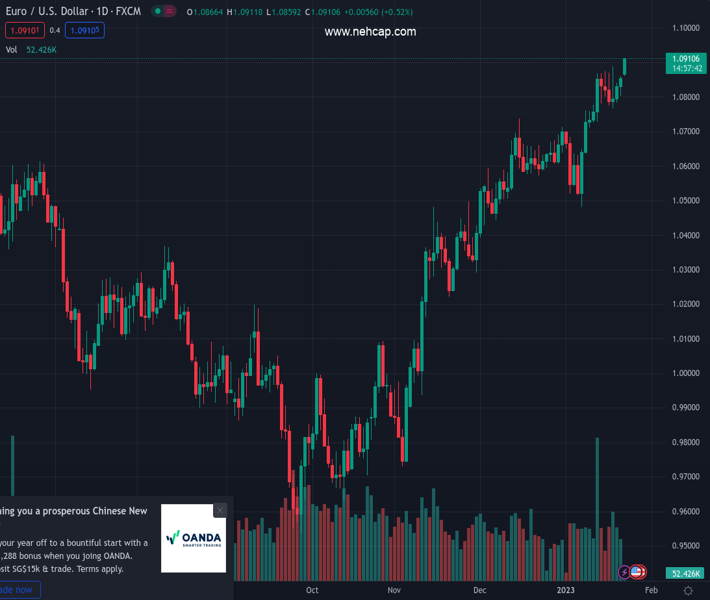Click the OANDA logo image

[193, 539]
